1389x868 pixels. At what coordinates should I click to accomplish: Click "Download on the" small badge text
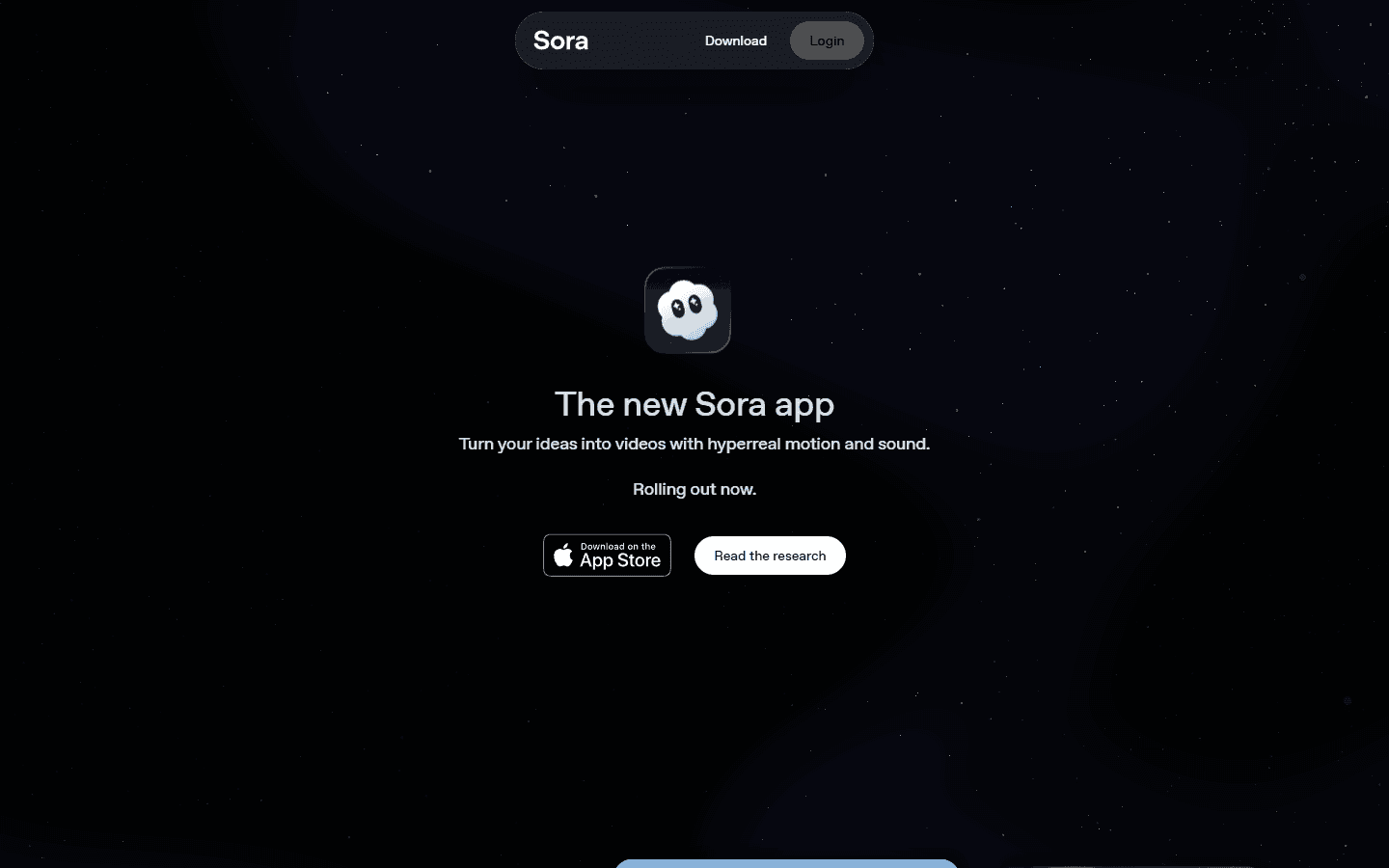(618, 547)
